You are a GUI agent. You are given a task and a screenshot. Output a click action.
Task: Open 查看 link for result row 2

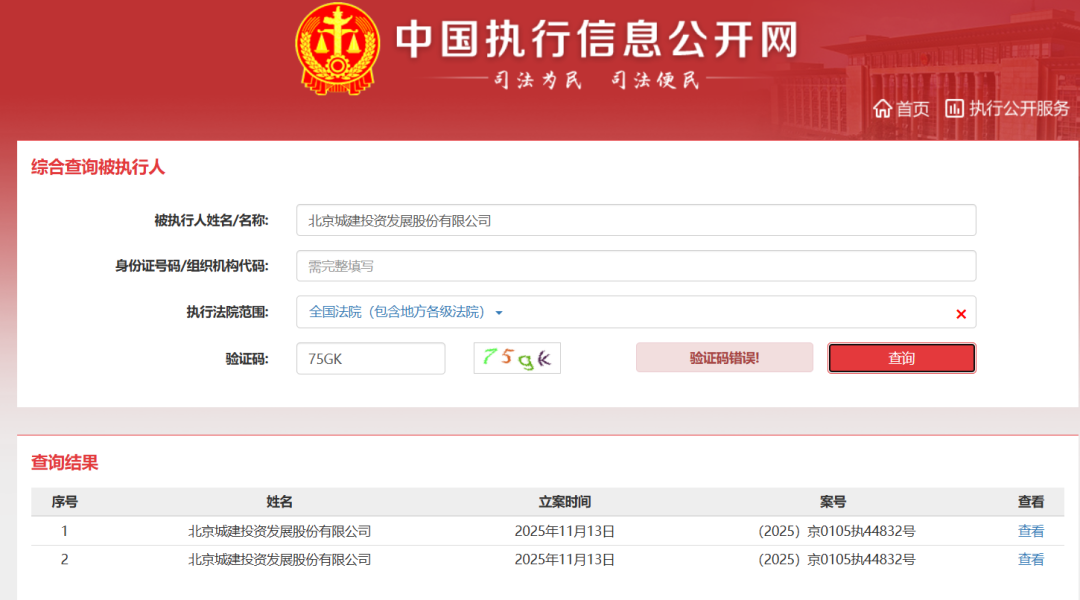coord(1030,559)
